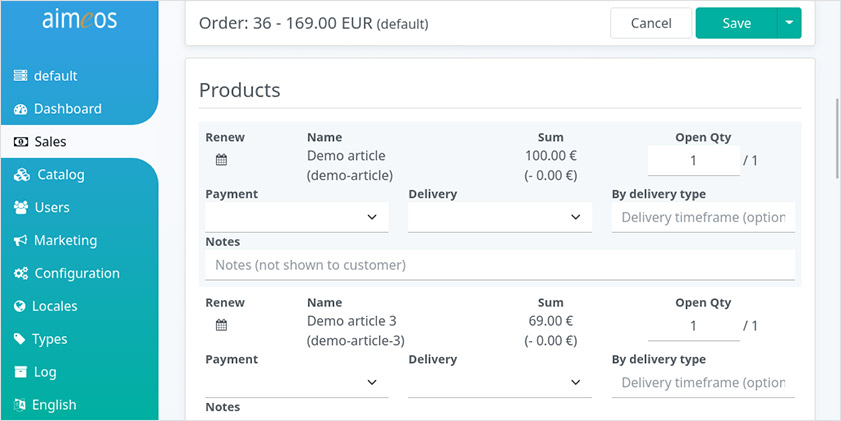Viewport: 841px width, 421px height.
Task: Click the Products section heading
Action: click(240, 90)
